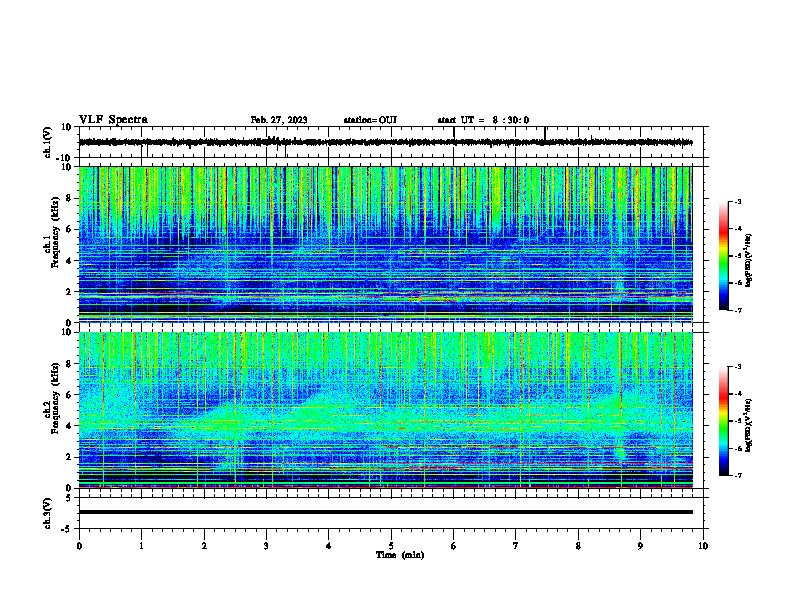Image resolution: width=792 pixels, height=612 pixels.
Task: Click the "start UT = 8 :30: 0" text
Action: 483,120
